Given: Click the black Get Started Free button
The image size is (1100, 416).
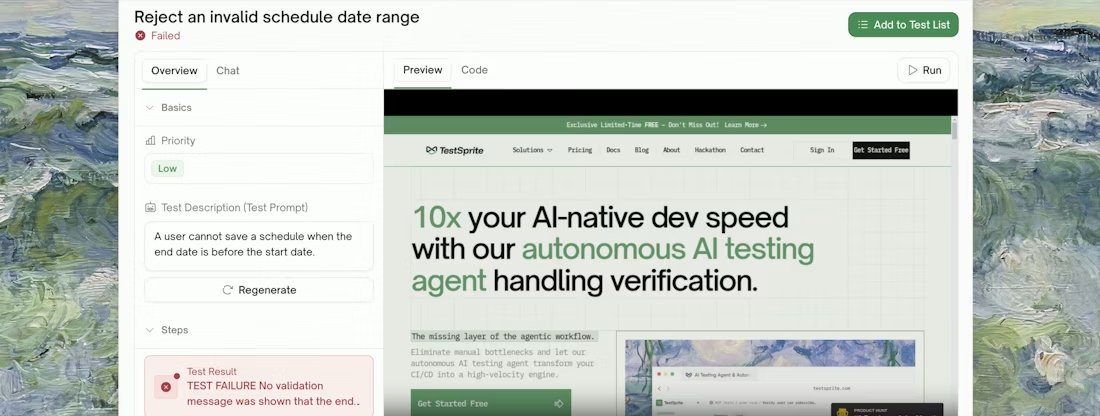Looking at the screenshot, I should coord(881,150).
